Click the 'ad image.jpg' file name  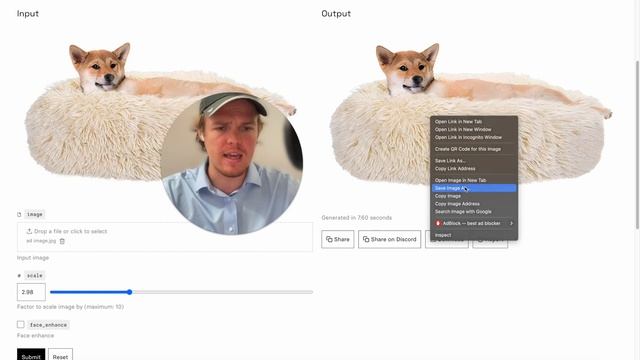point(41,241)
